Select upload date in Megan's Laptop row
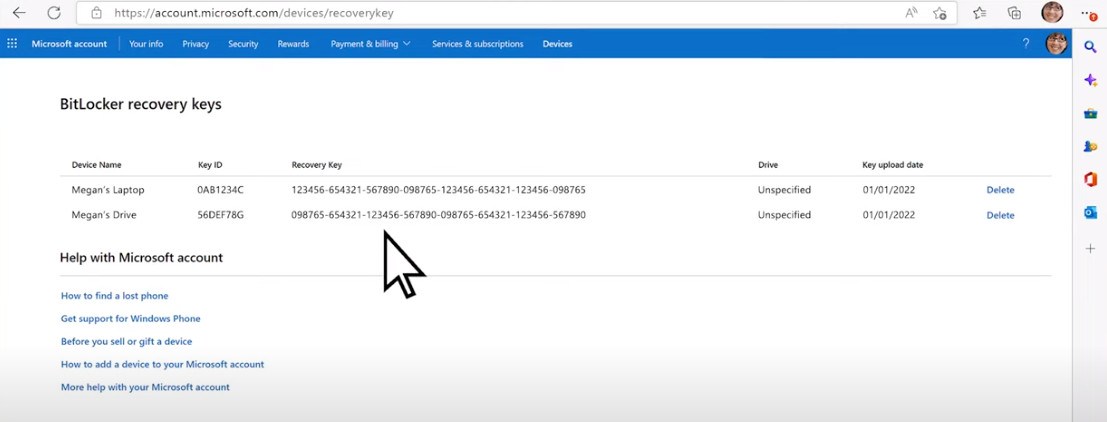Image resolution: width=1107 pixels, height=422 pixels. [x=889, y=190]
